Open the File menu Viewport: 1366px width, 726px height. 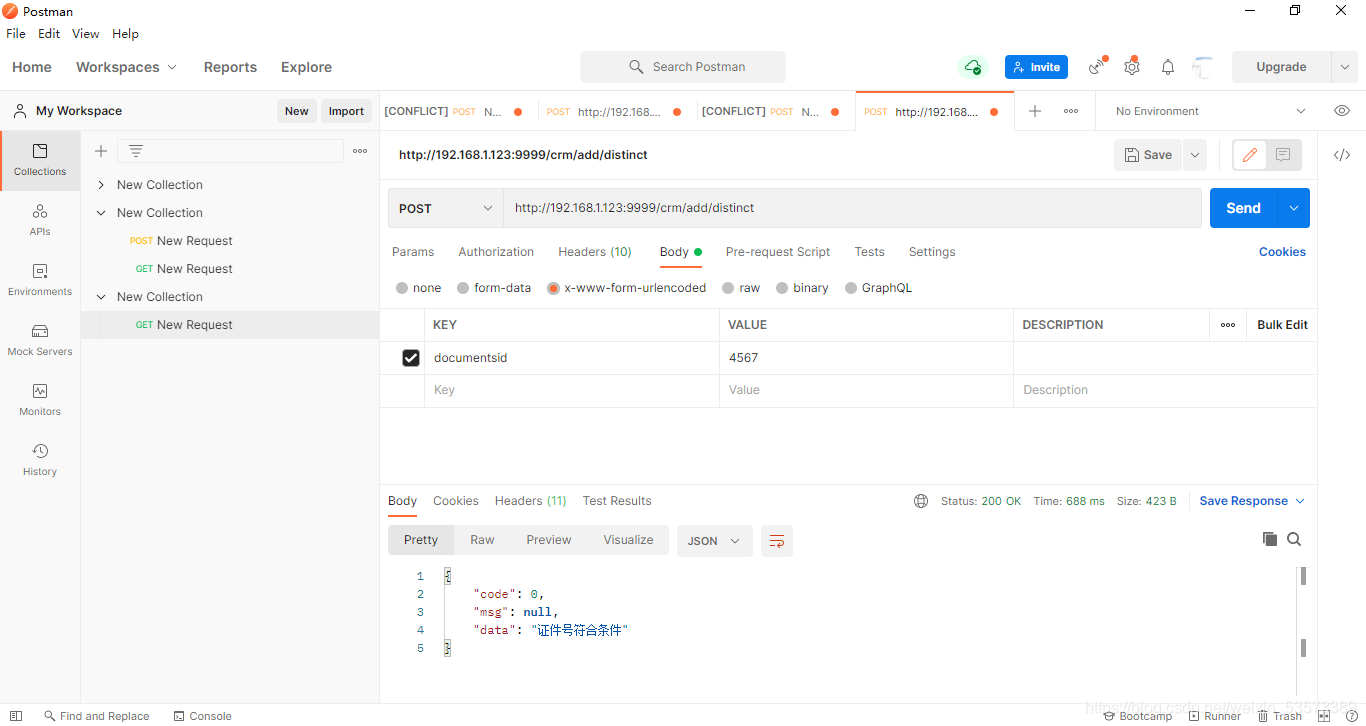click(16, 33)
